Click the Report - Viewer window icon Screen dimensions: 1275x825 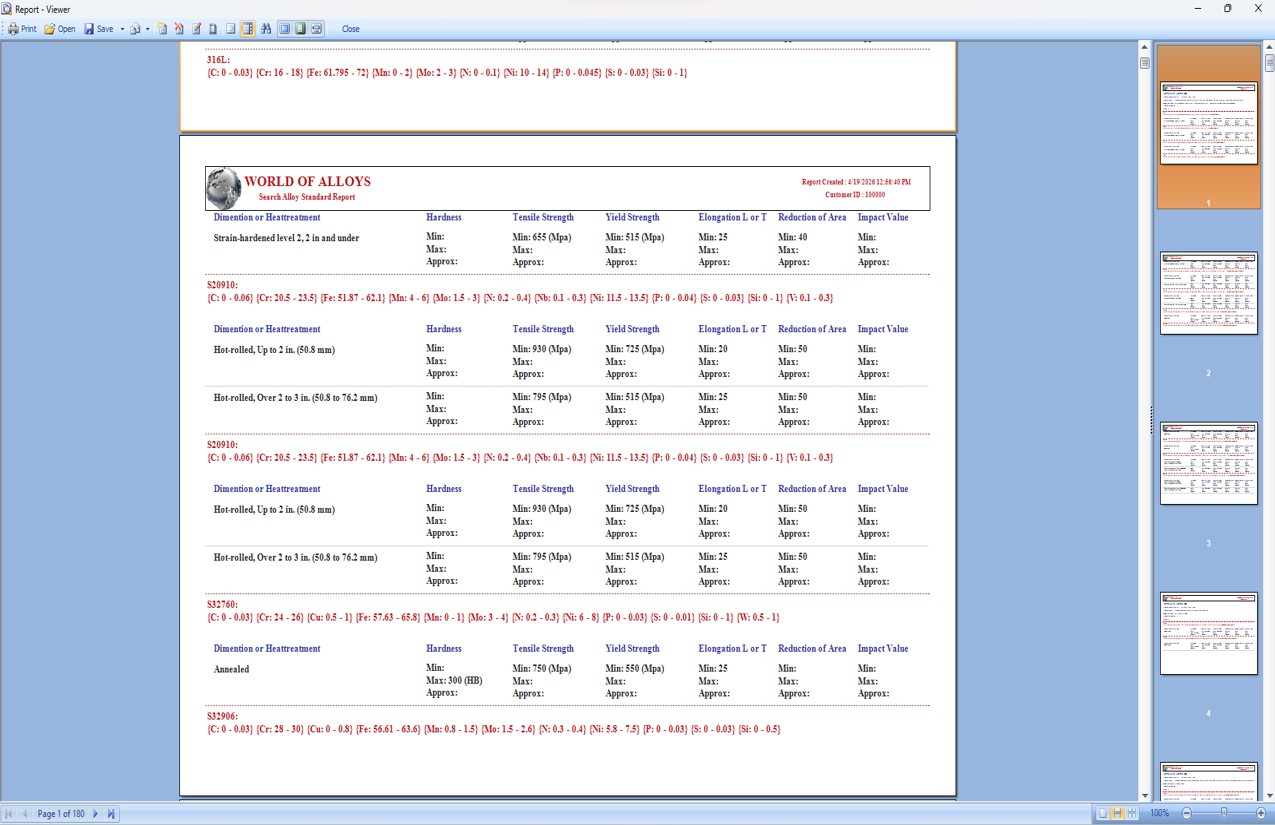(x=7, y=8)
